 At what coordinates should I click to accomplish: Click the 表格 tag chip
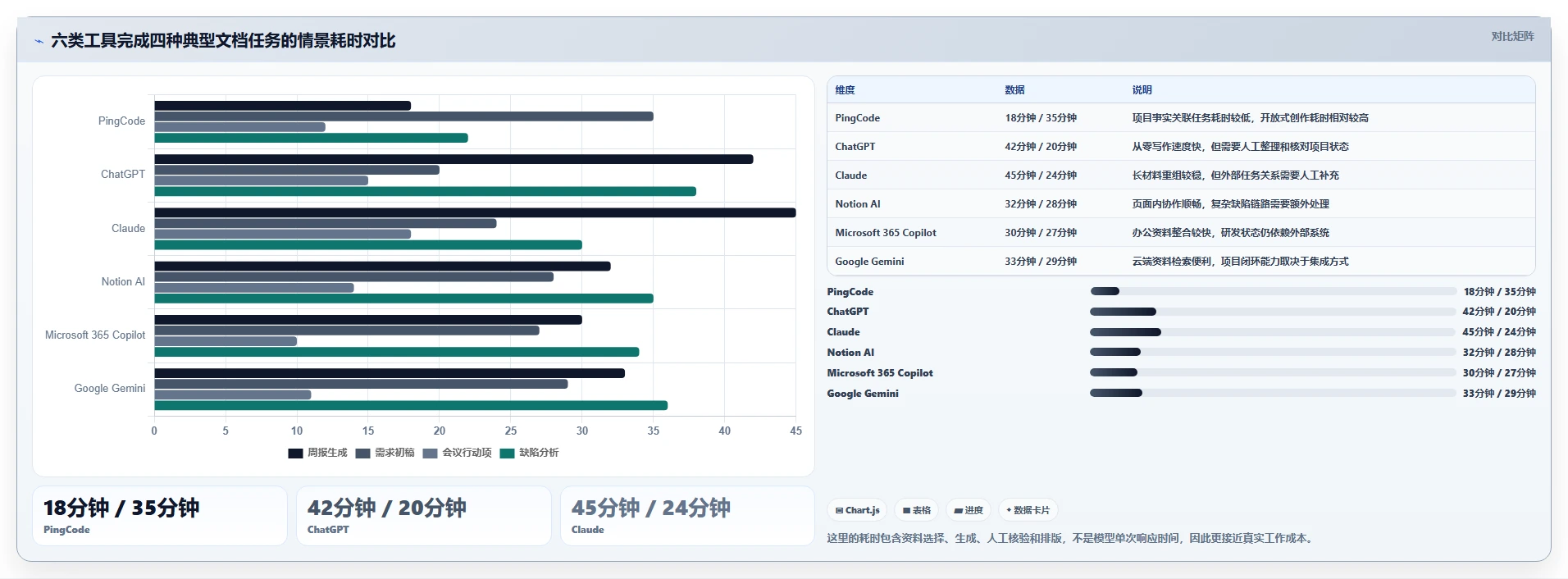tap(917, 510)
